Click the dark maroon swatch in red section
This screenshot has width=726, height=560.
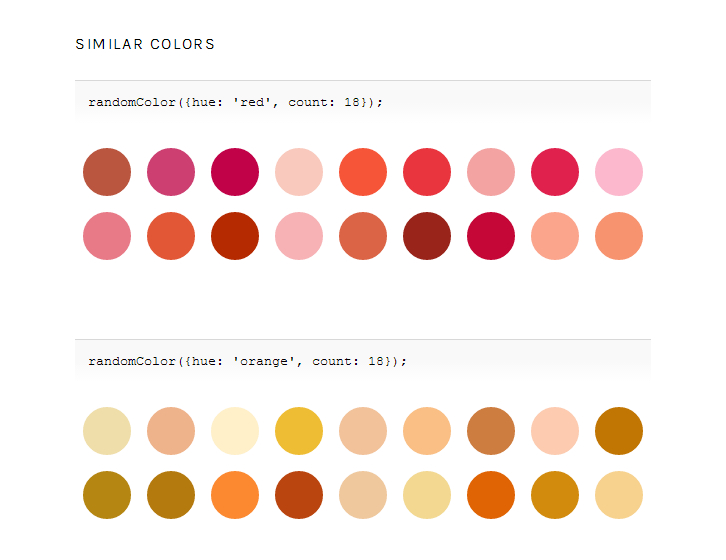(427, 236)
